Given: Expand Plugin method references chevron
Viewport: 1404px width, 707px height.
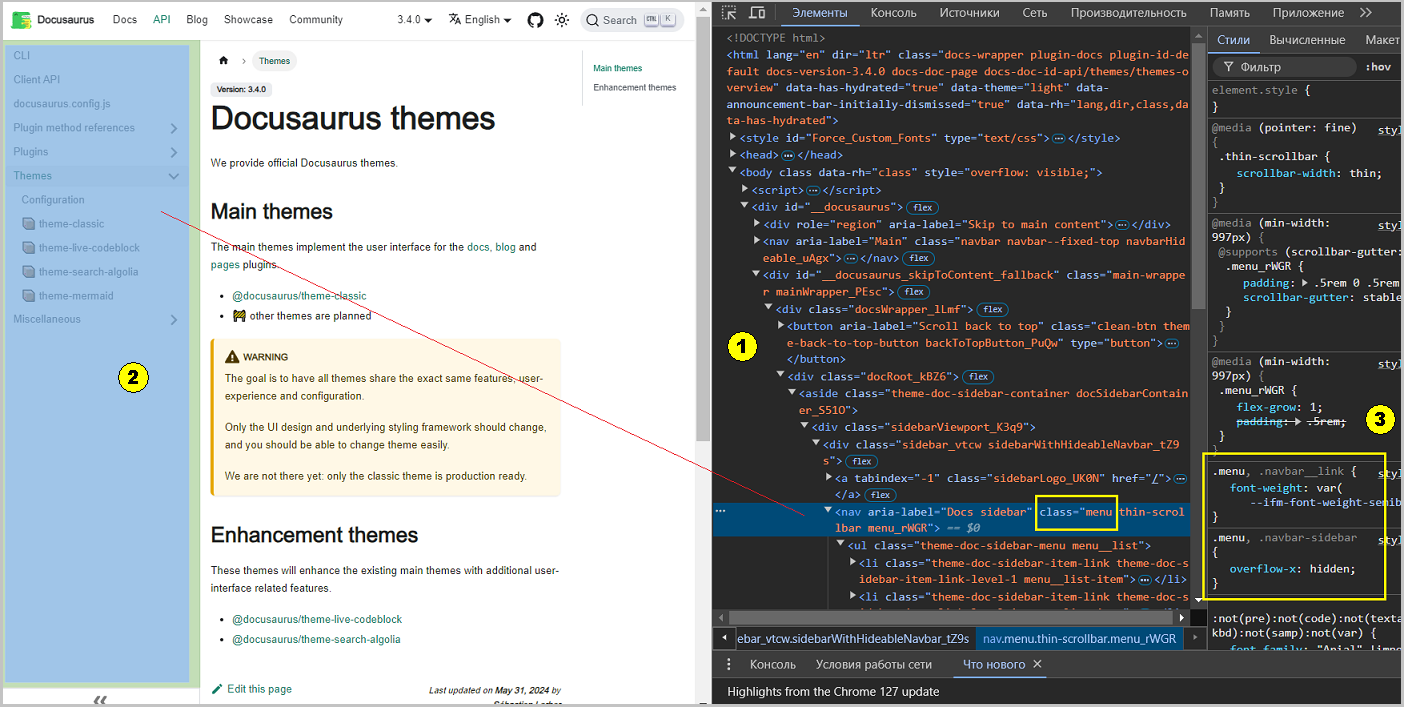Looking at the screenshot, I should [x=174, y=128].
